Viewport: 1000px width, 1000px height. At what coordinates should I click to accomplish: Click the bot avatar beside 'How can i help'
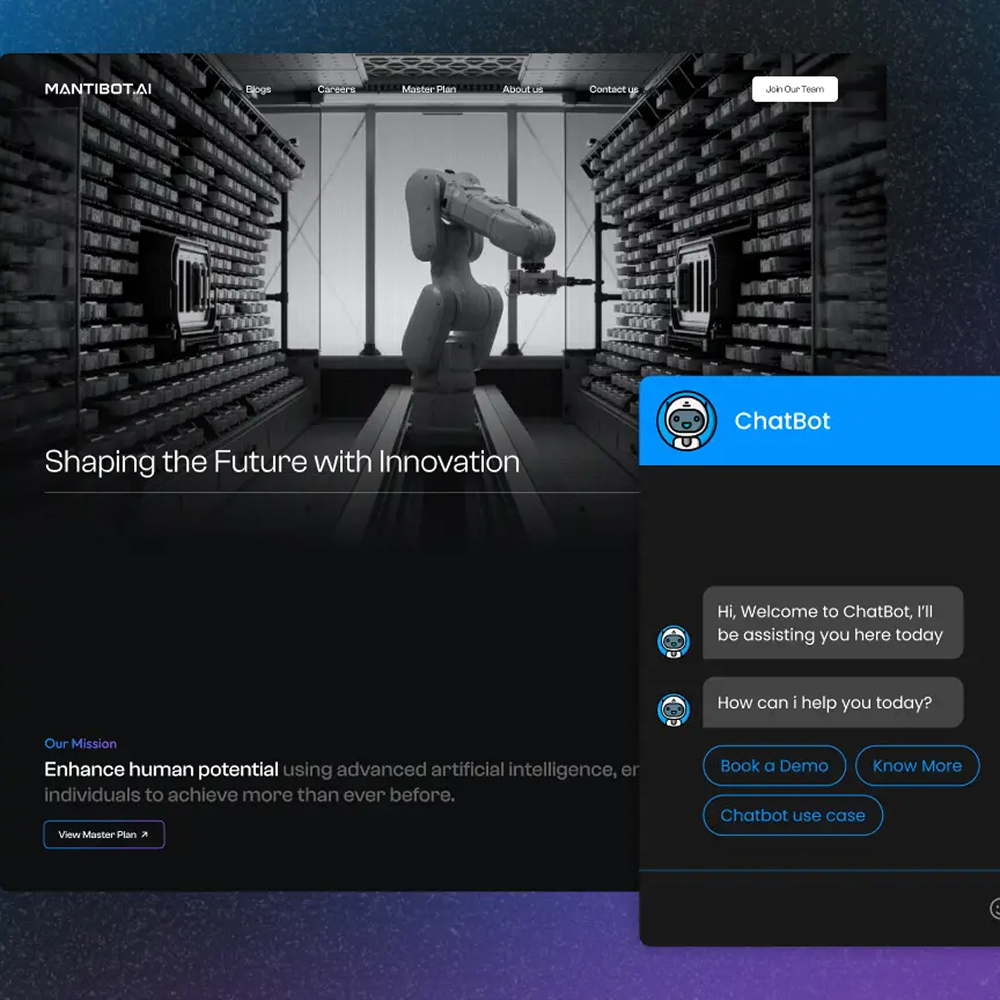(674, 709)
